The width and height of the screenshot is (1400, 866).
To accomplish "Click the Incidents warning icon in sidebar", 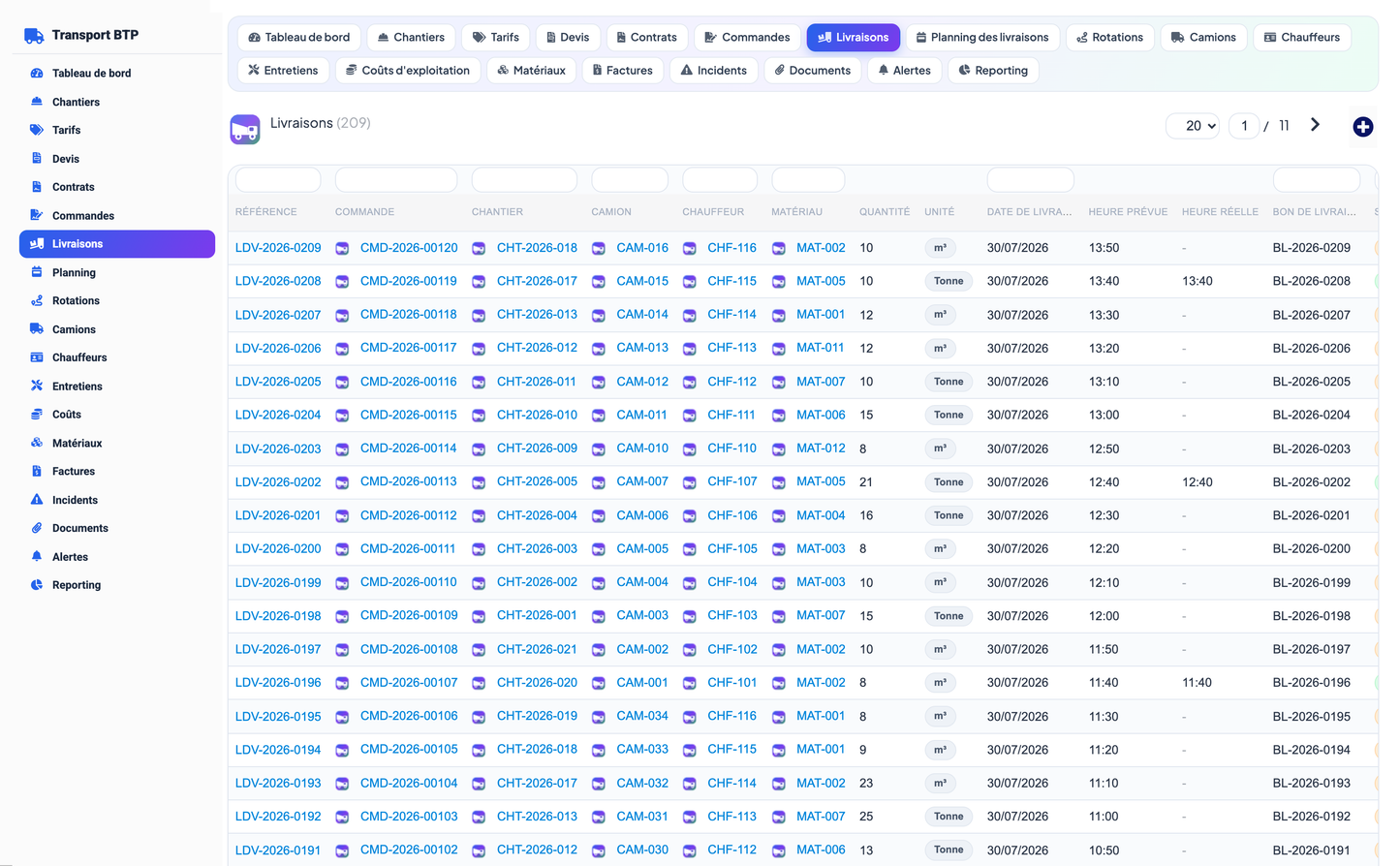I will coord(37,500).
